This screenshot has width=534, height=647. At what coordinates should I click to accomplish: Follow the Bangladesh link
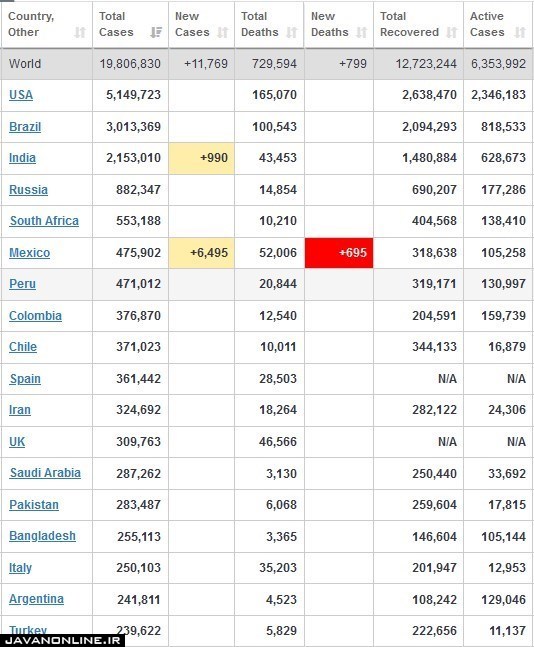(42, 536)
